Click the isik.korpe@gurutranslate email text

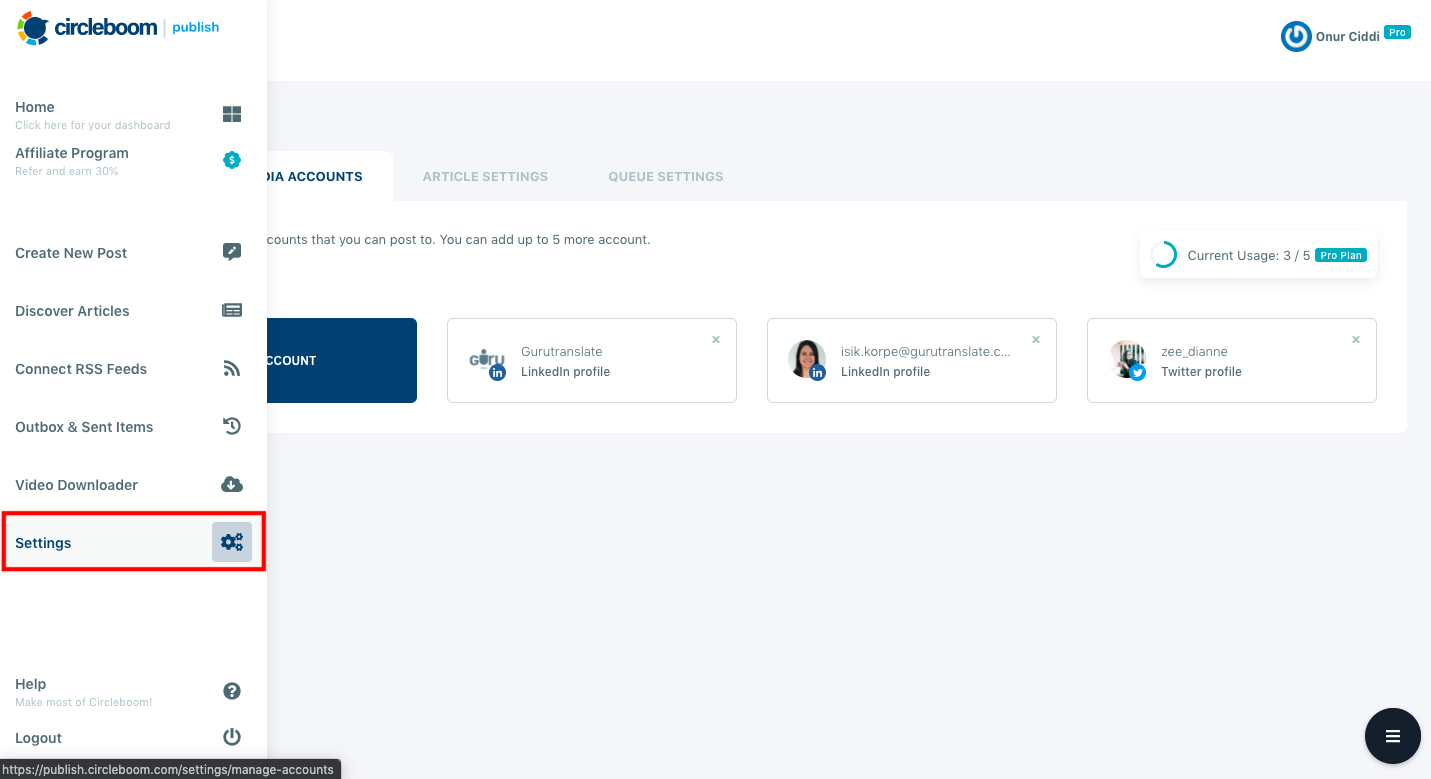point(926,351)
